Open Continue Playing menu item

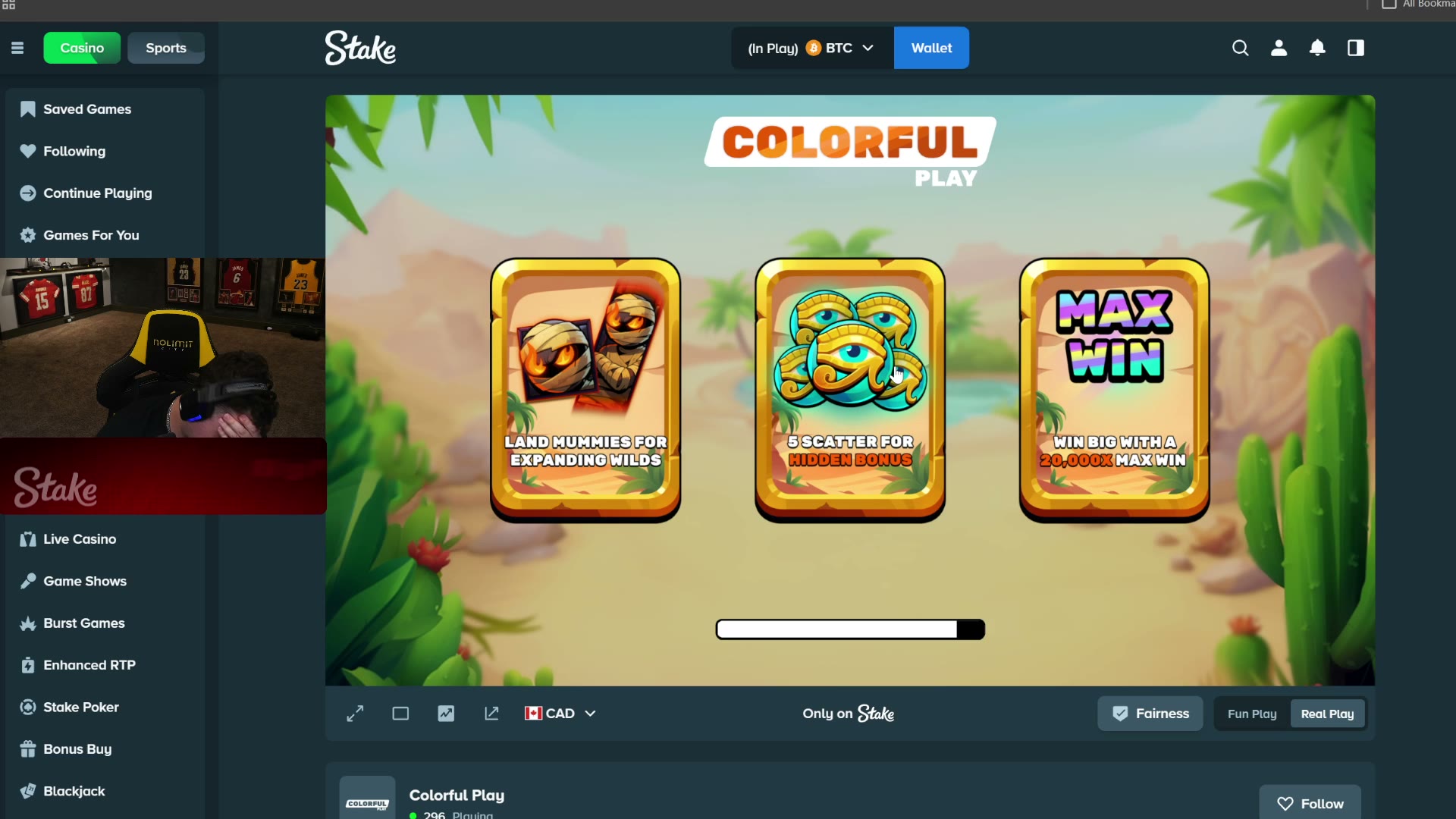point(105,193)
